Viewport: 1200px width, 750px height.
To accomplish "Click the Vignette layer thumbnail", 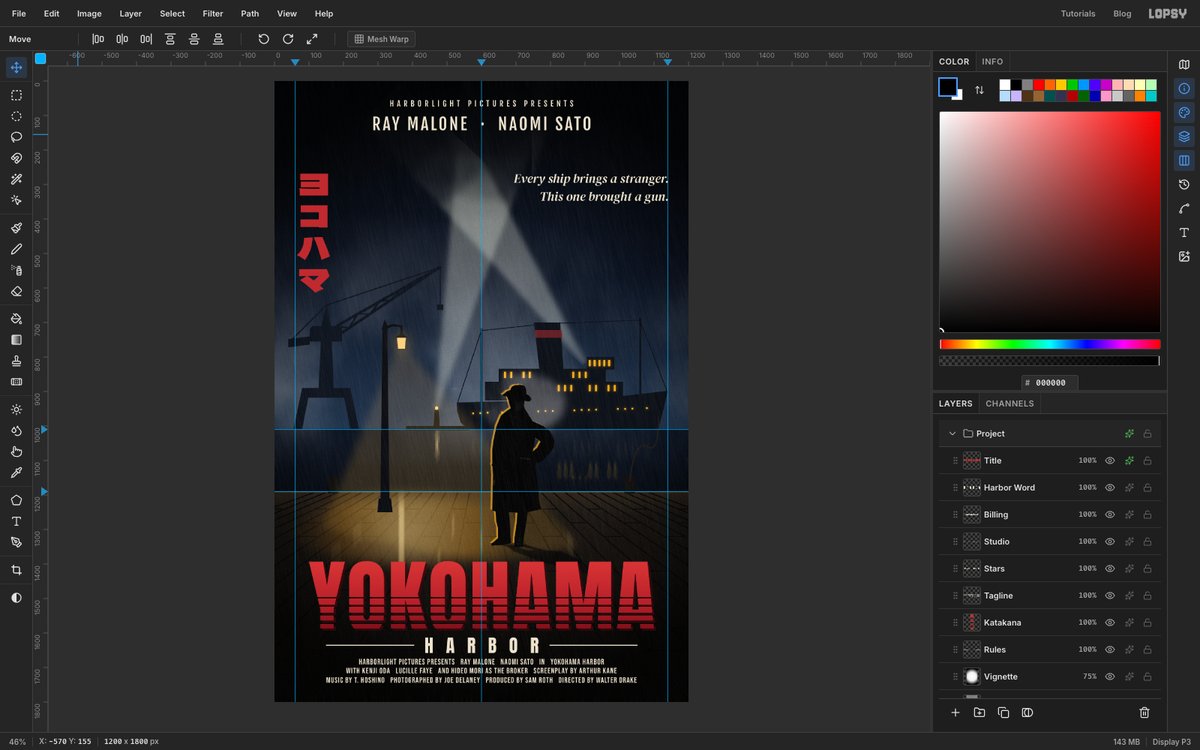I will click(x=971, y=677).
